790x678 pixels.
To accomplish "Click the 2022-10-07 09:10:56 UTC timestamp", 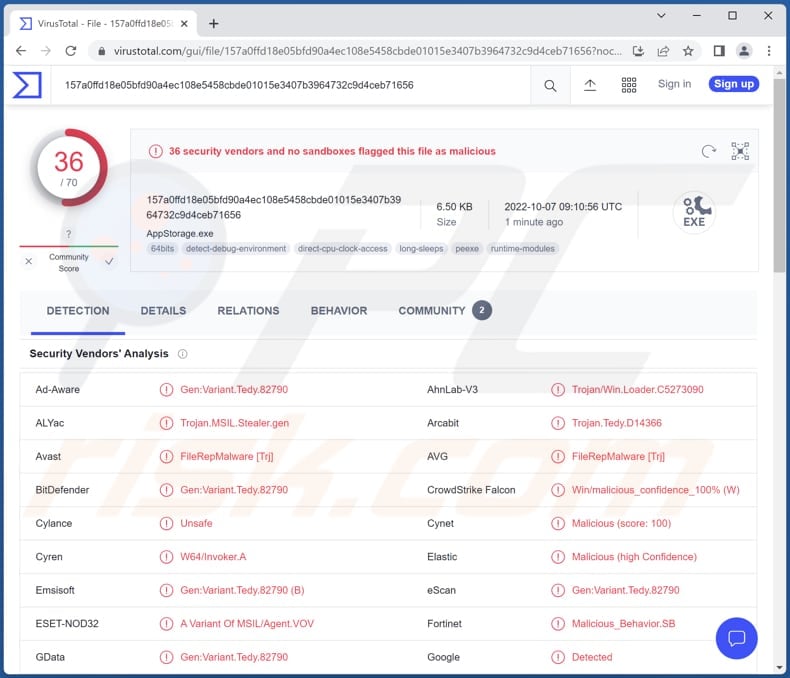I will point(563,207).
